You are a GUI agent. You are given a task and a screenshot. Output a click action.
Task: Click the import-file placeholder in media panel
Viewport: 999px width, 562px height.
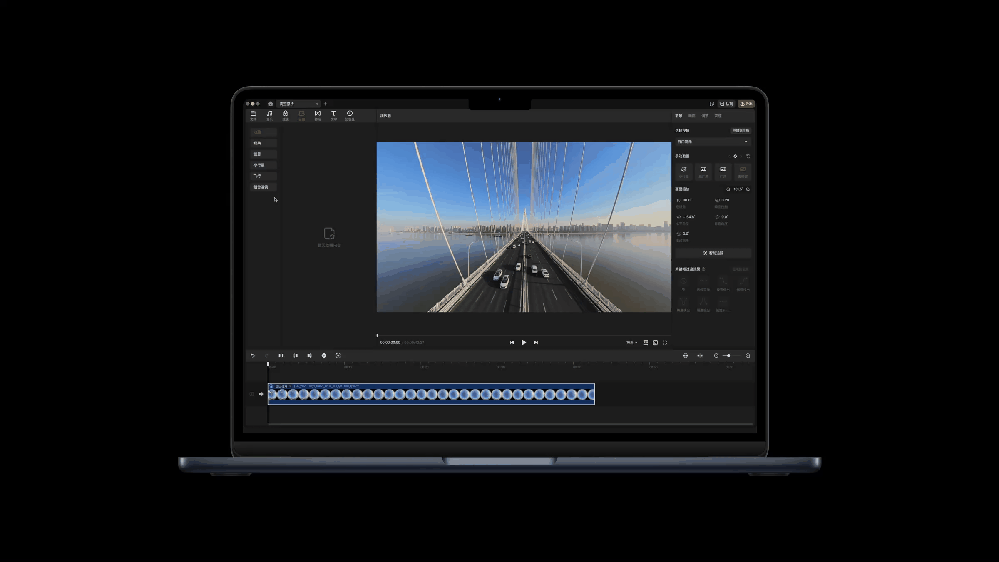(x=329, y=237)
